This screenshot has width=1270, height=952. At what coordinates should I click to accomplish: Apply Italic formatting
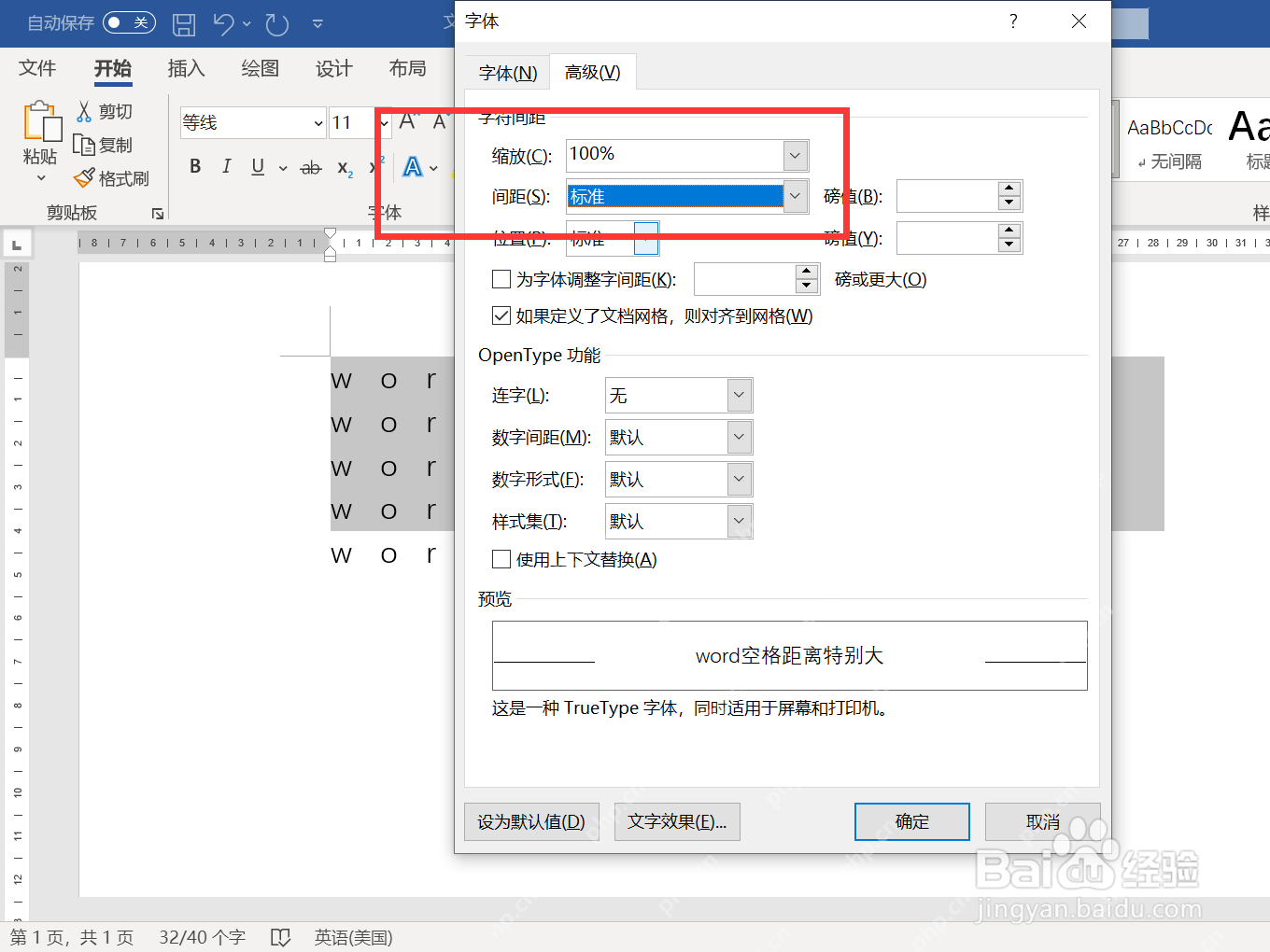coord(226,166)
